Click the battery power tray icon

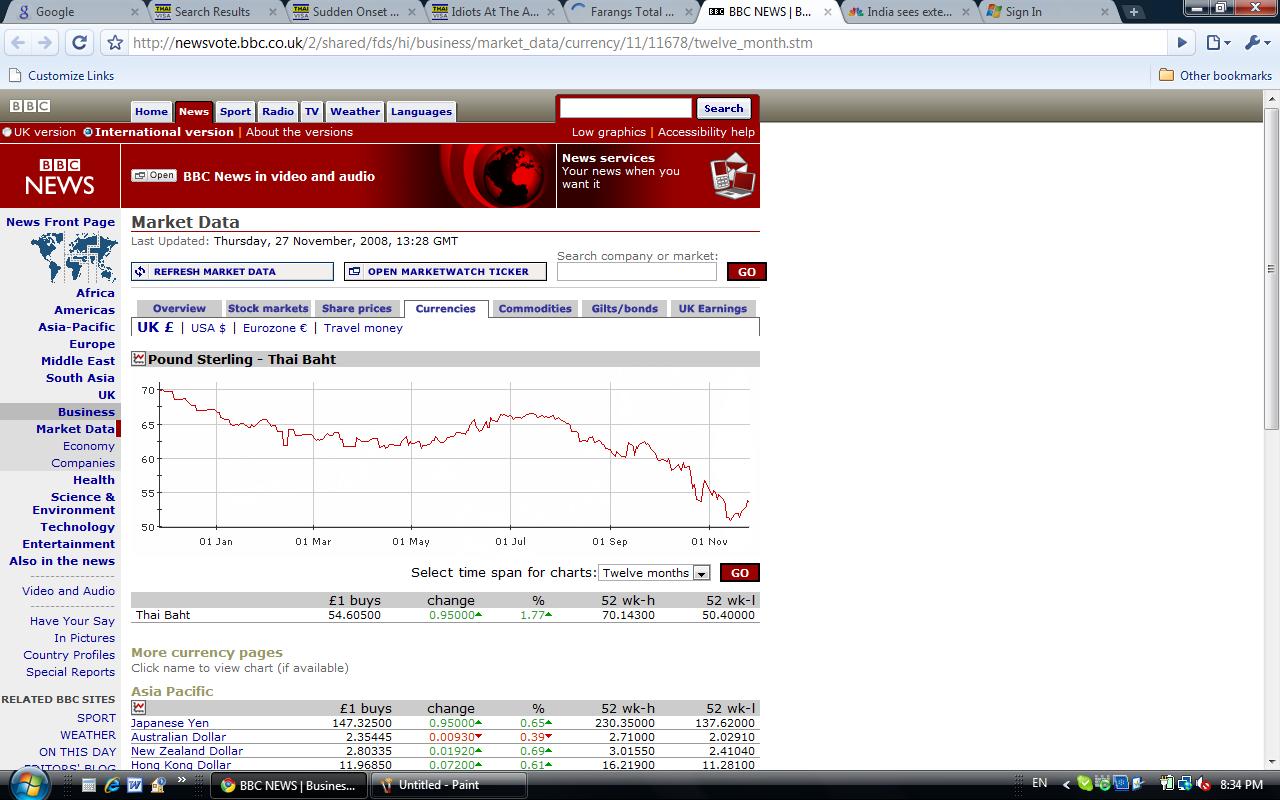1167,785
